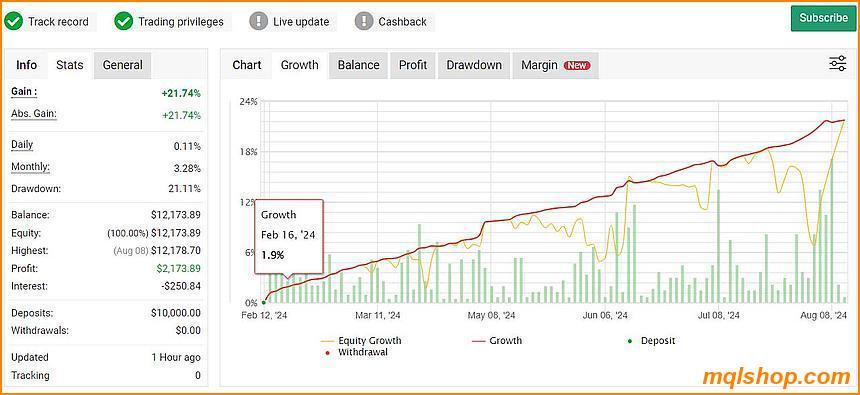Image resolution: width=860 pixels, height=395 pixels.
Task: Click the Highest value $12,178.70
Action: point(176,251)
